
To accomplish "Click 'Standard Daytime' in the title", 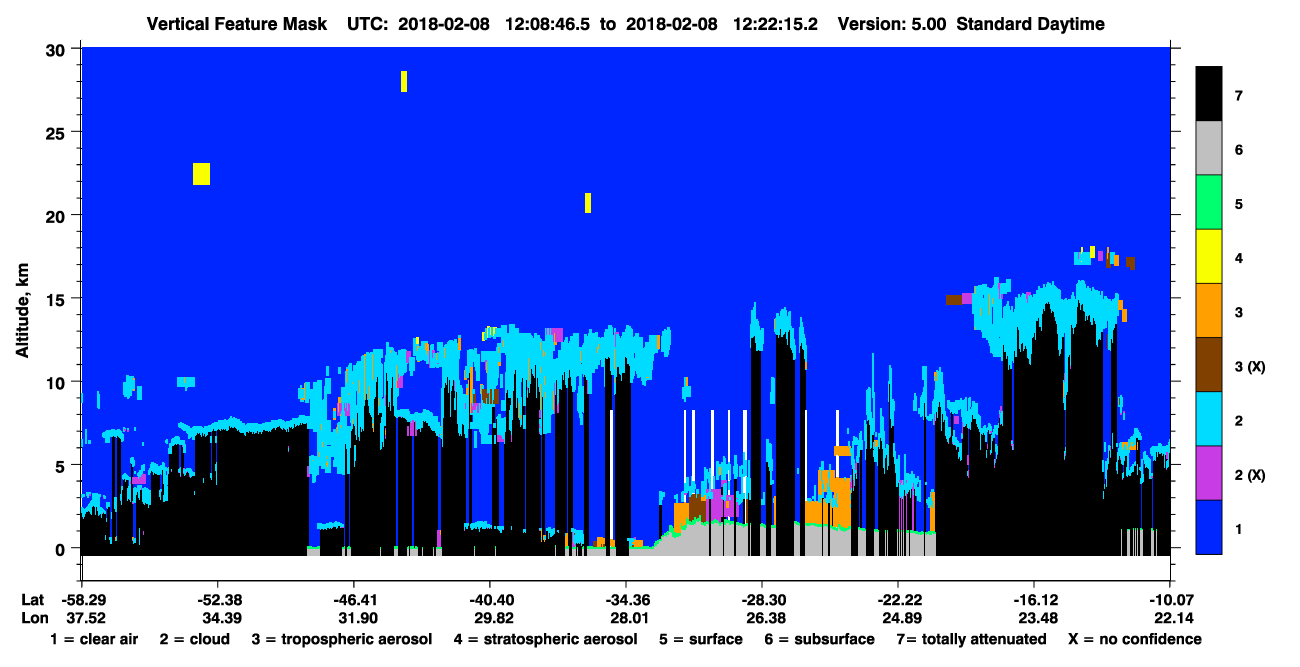I will point(1031,24).
